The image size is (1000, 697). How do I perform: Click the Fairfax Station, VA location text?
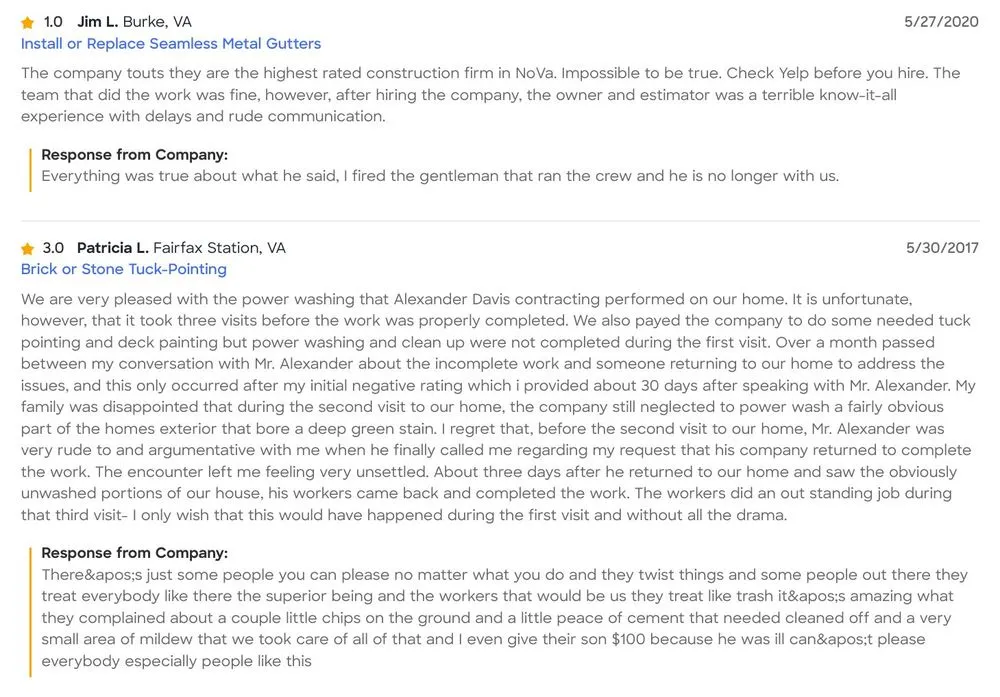click(x=219, y=247)
